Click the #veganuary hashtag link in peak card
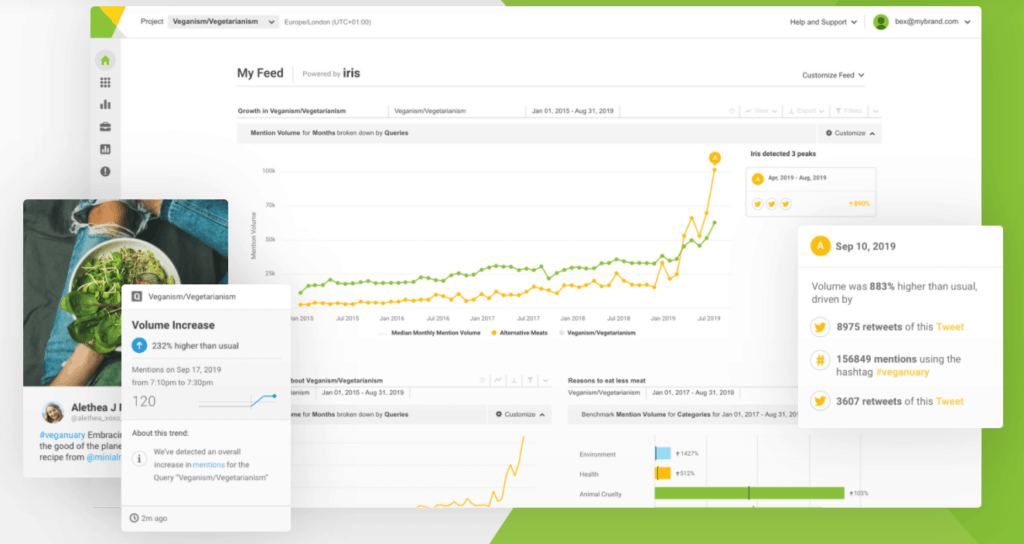The image size is (1024, 544). (x=903, y=372)
